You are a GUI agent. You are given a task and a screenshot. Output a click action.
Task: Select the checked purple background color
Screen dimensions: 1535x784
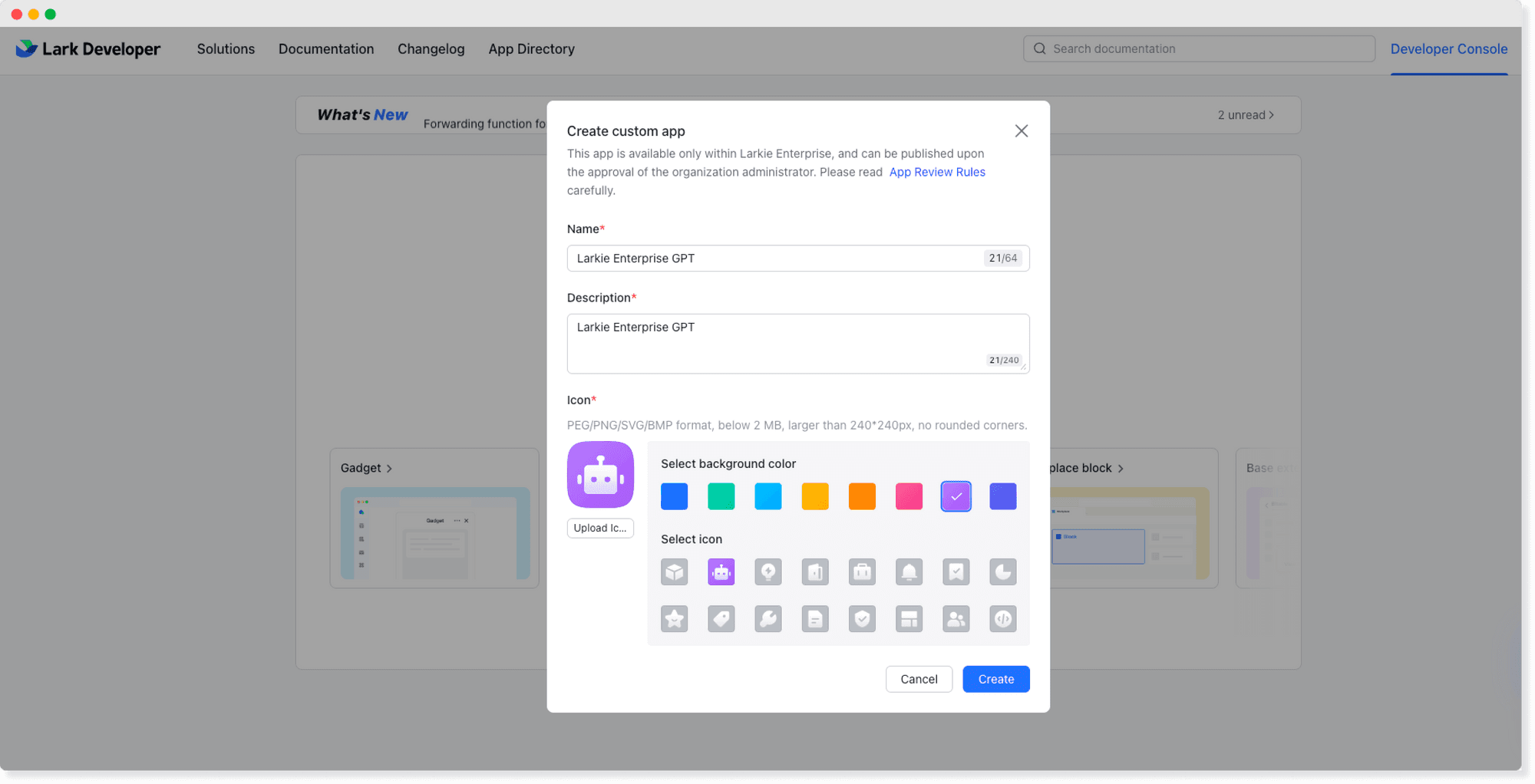point(956,496)
